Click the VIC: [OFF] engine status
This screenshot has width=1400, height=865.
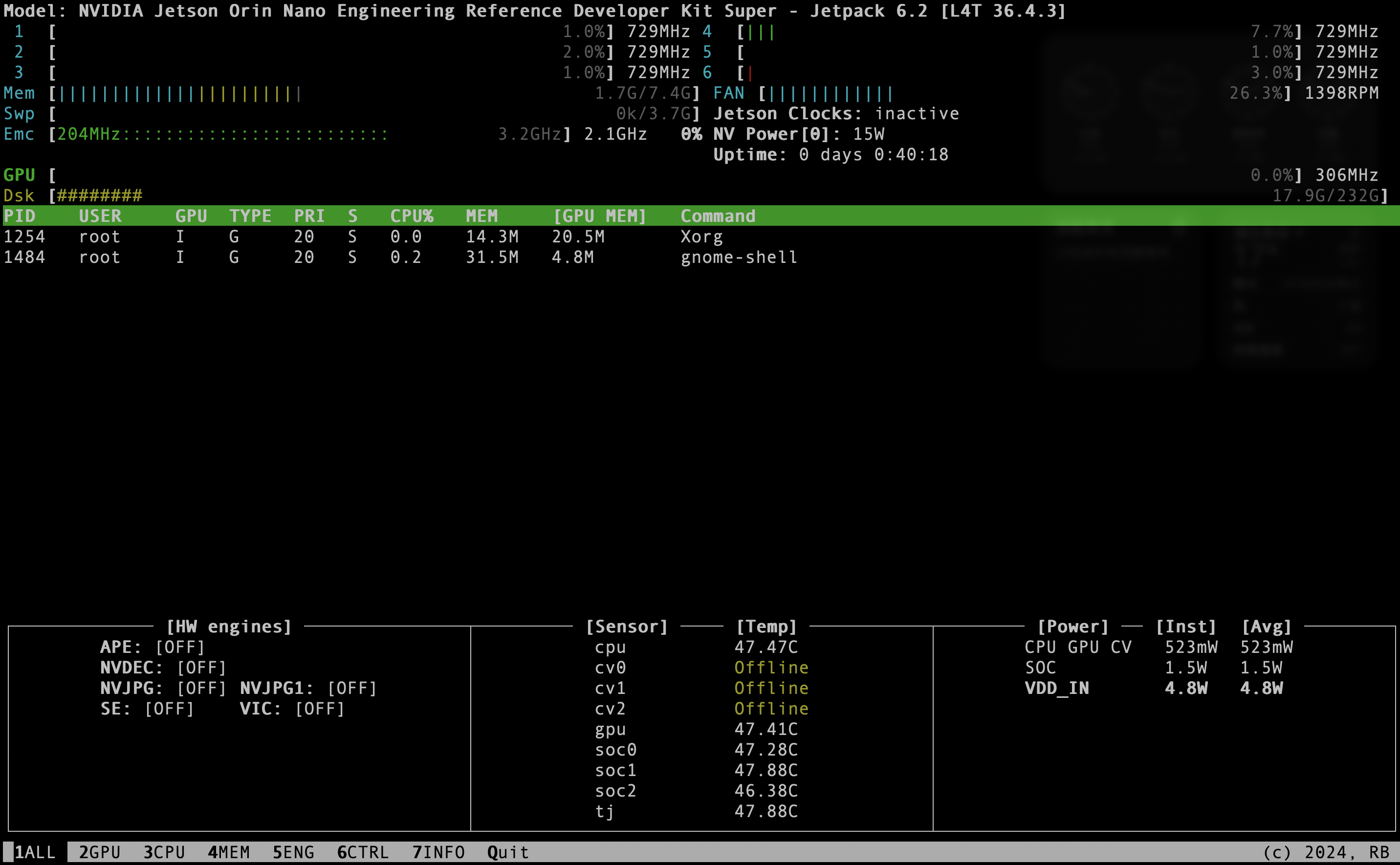pos(292,710)
